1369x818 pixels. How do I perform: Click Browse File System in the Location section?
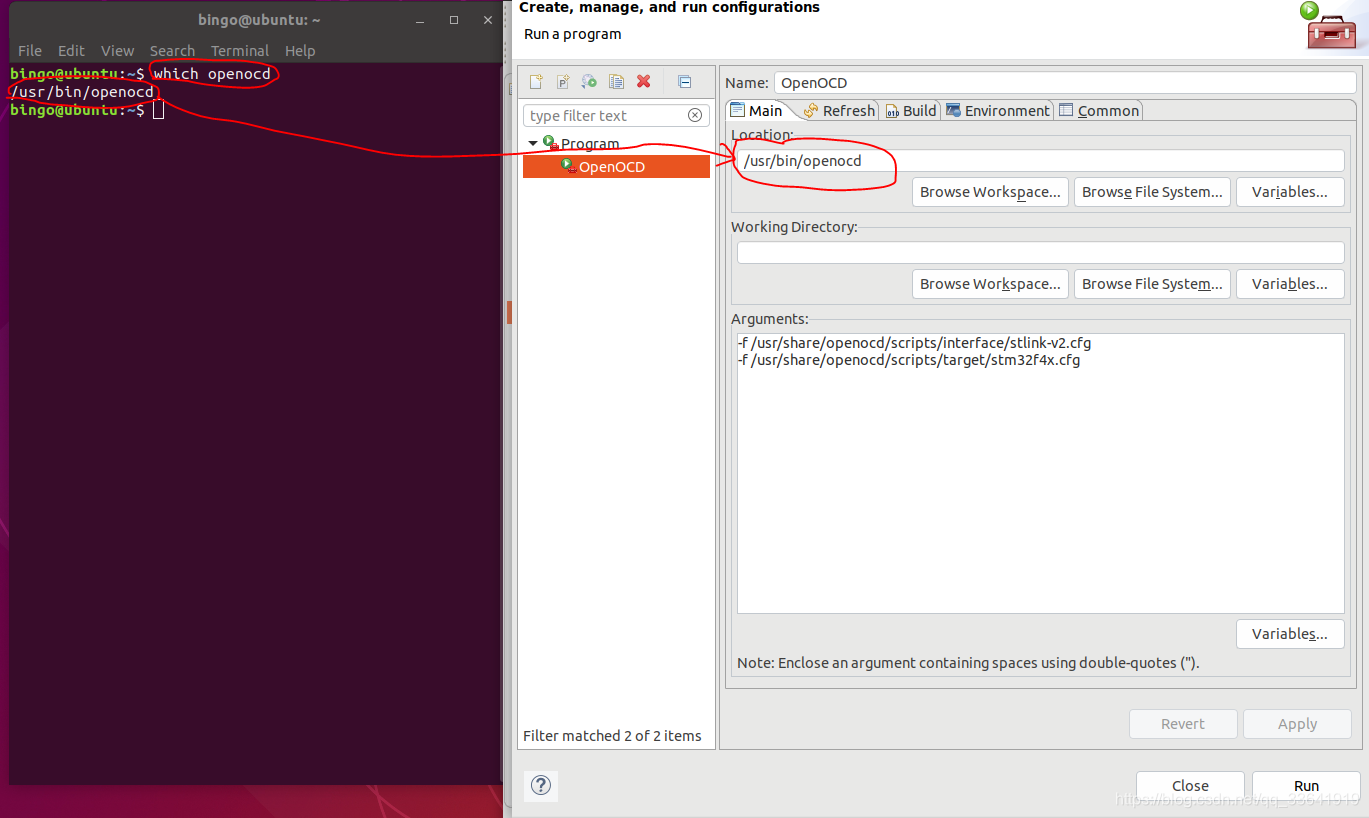pyautogui.click(x=1152, y=192)
